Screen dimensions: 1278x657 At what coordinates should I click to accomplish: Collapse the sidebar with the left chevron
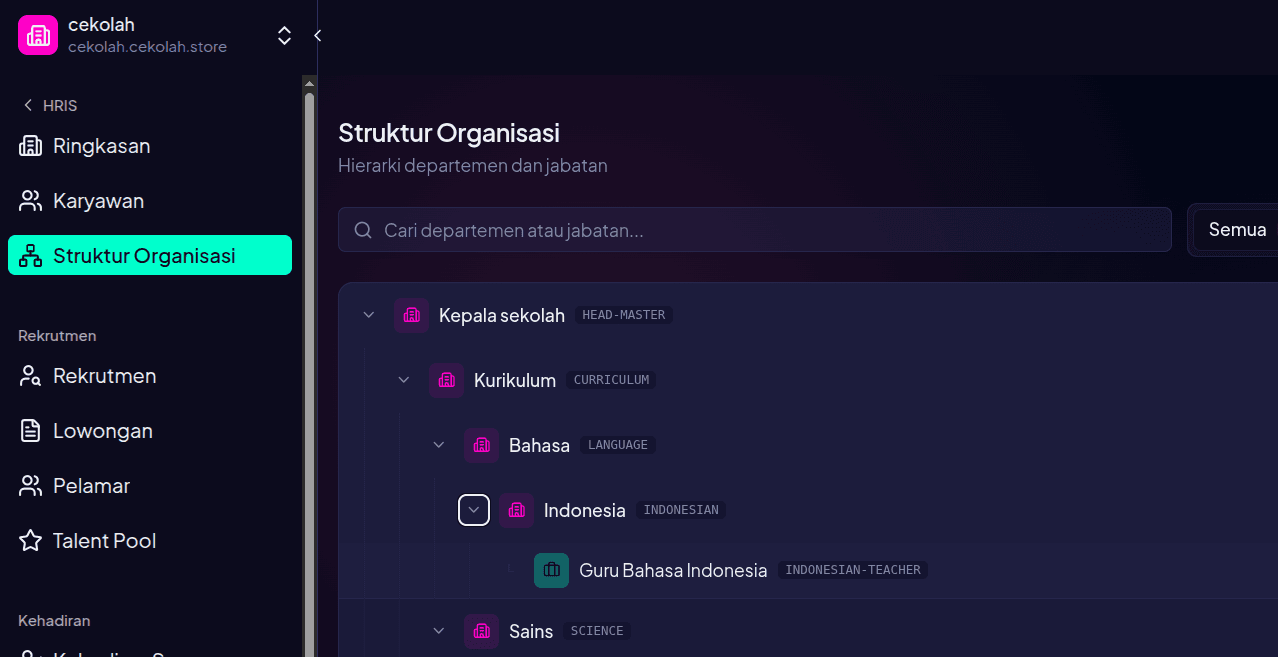[x=316, y=33]
